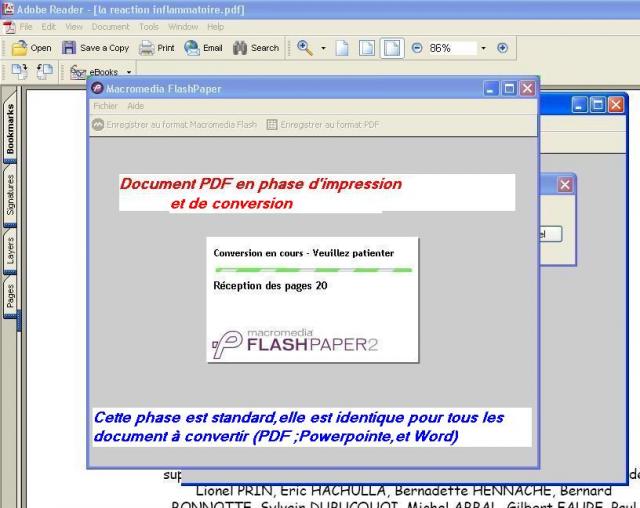The image size is (640, 508).
Task: Click the conversion progress bar
Action: pyautogui.click(x=313, y=270)
